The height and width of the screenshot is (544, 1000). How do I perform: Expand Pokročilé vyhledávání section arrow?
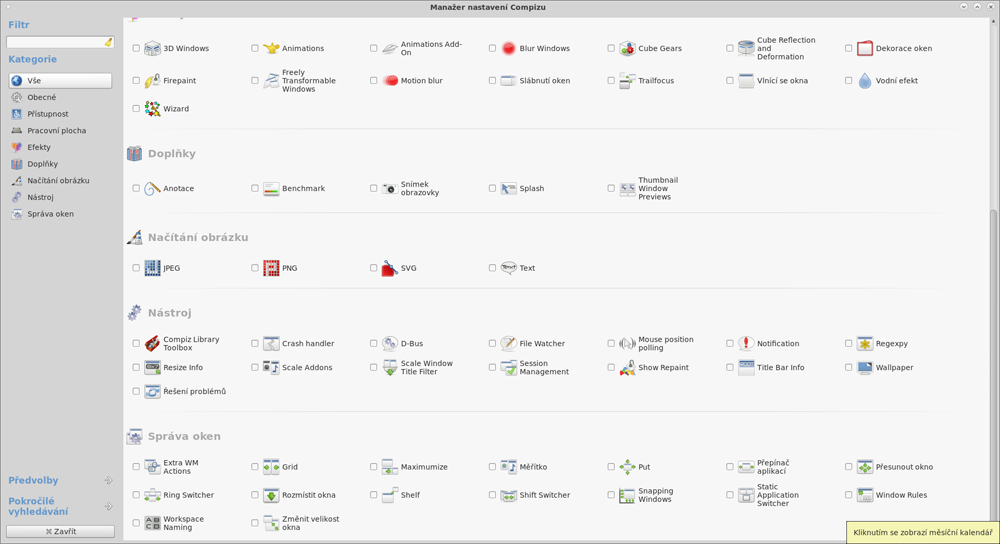(108, 506)
